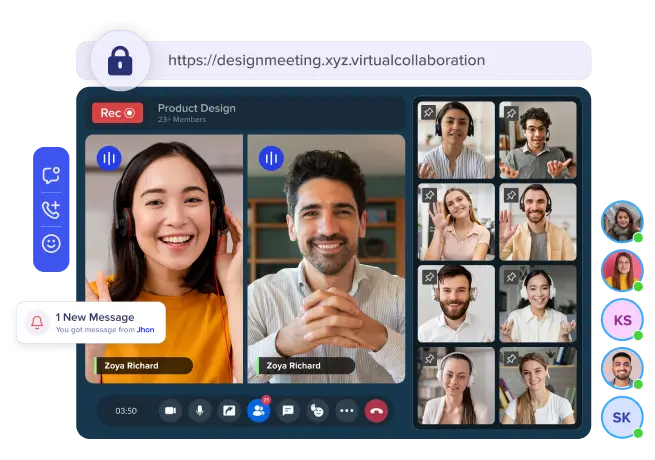Pin curly-haired man with glasses

point(510,112)
